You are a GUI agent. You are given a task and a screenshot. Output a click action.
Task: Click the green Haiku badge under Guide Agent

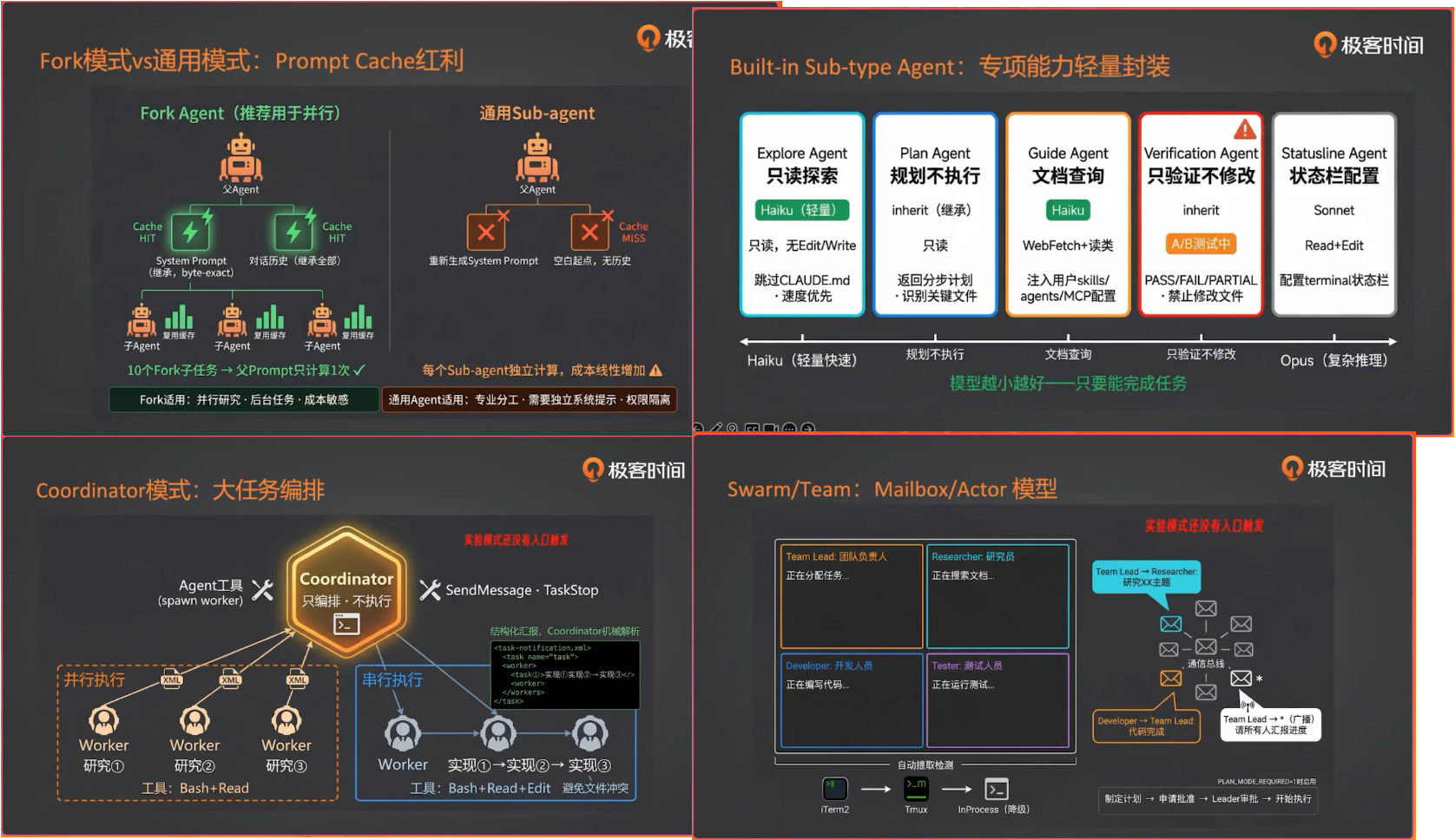(x=1068, y=210)
